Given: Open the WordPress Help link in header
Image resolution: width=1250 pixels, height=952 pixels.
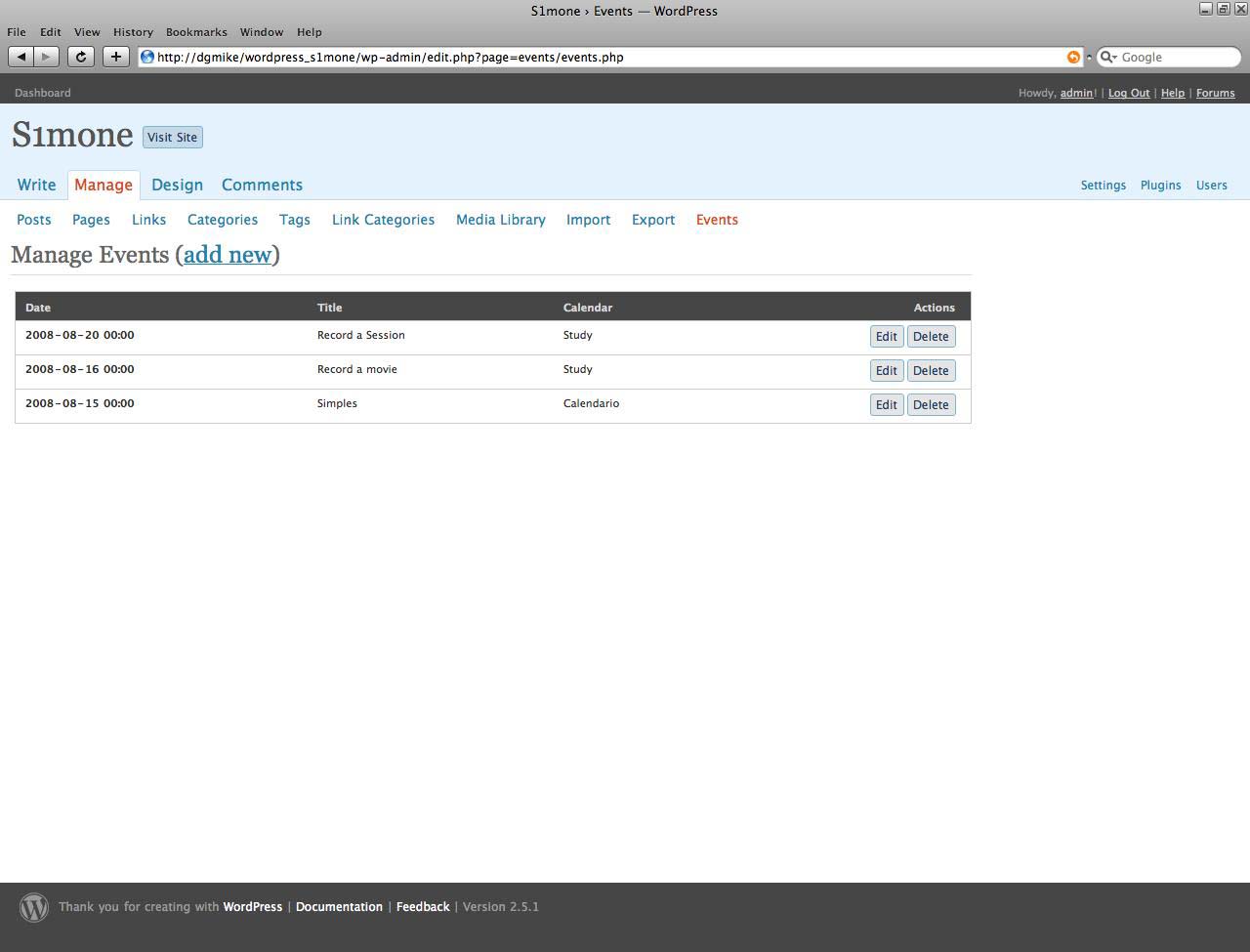Looking at the screenshot, I should pyautogui.click(x=1173, y=93).
